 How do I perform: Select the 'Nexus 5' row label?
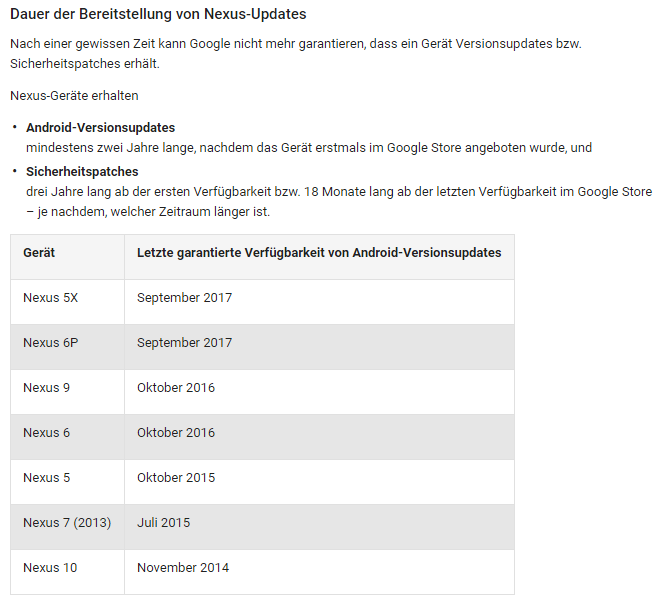pos(46,478)
